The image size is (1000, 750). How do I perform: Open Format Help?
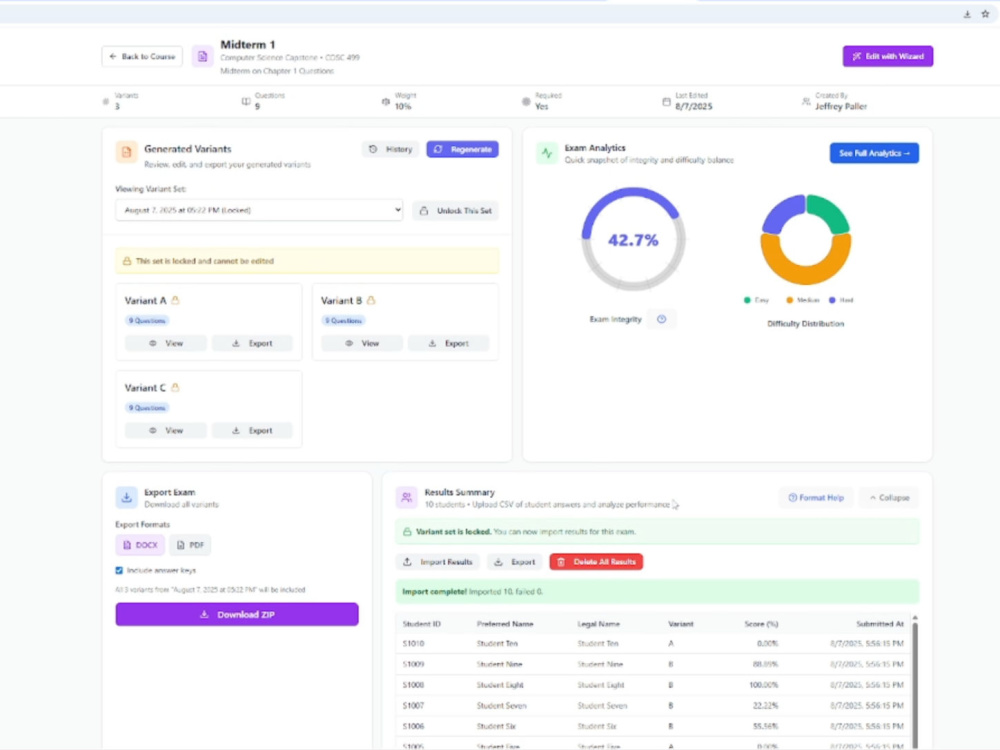pos(816,497)
